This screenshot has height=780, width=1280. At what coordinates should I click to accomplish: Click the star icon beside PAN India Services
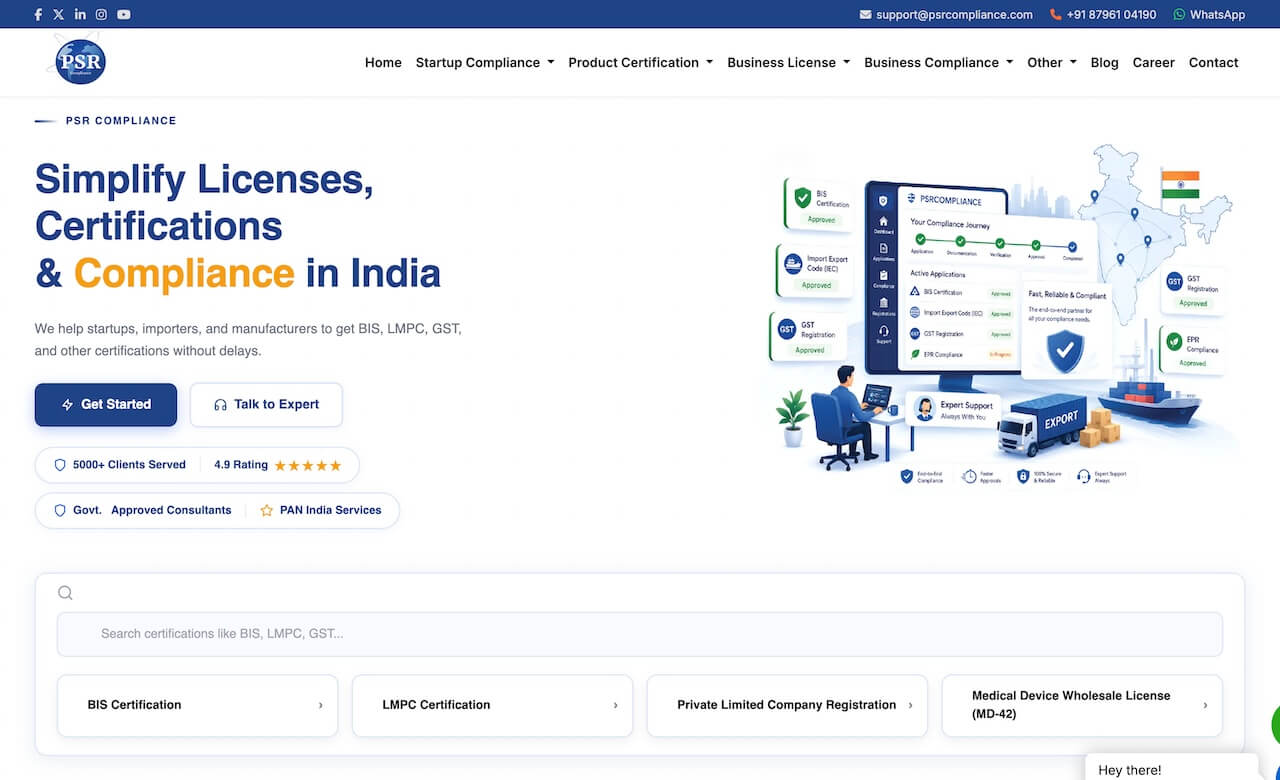pyautogui.click(x=267, y=510)
